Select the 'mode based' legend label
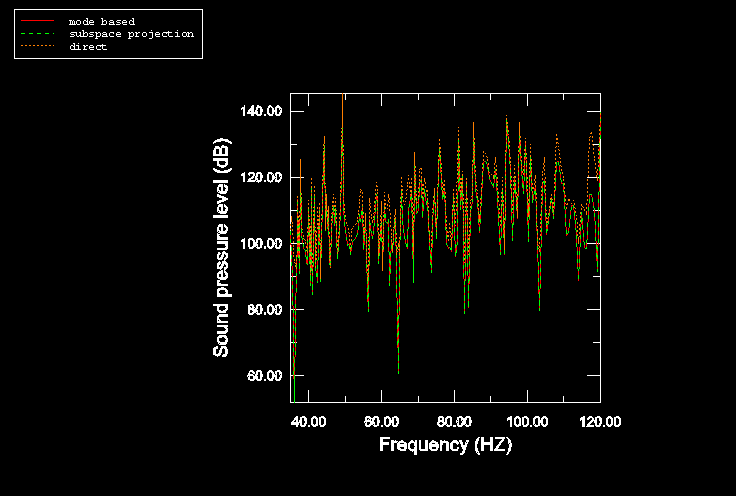 [x=101, y=21]
